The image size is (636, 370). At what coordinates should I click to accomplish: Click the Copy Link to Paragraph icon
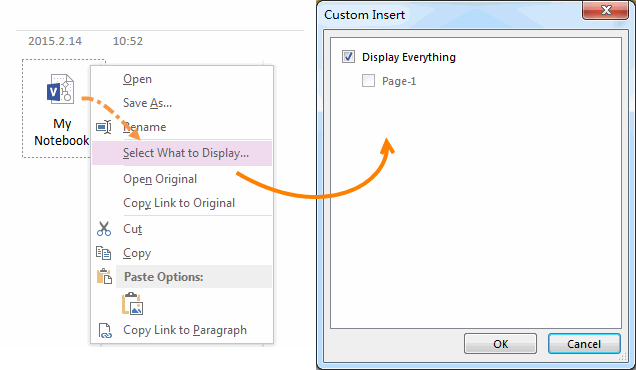click(x=105, y=330)
